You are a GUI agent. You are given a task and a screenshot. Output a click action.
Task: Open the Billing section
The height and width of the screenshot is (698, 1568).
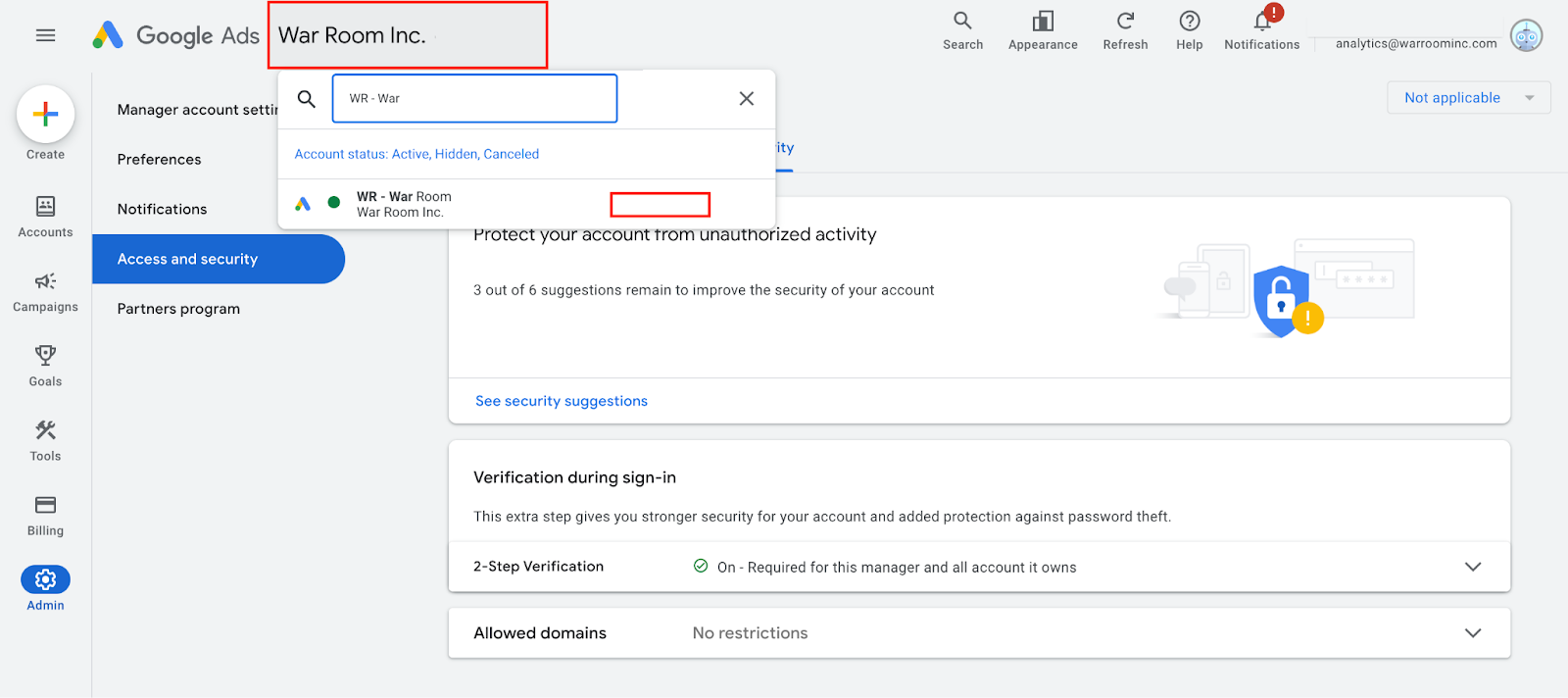(x=45, y=516)
